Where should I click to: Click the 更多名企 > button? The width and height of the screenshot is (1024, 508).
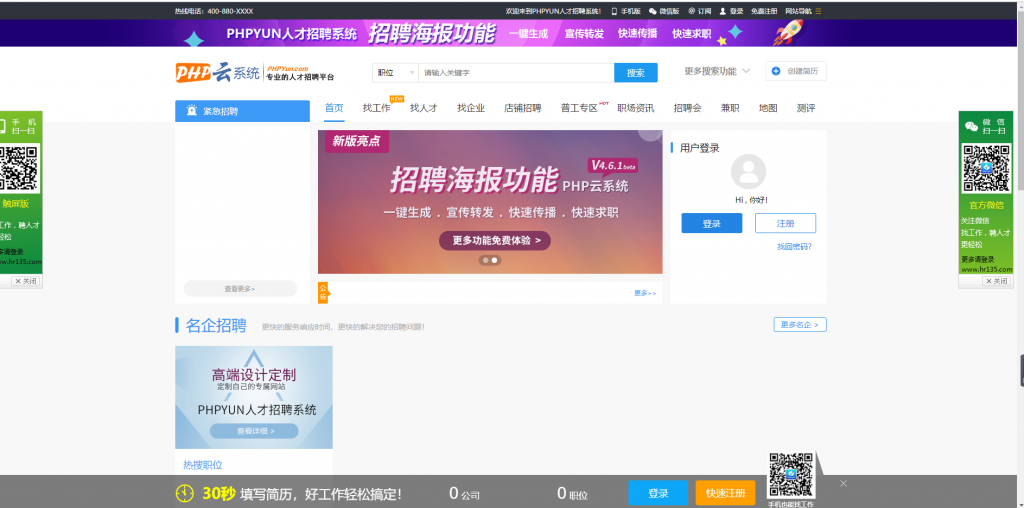(800, 325)
